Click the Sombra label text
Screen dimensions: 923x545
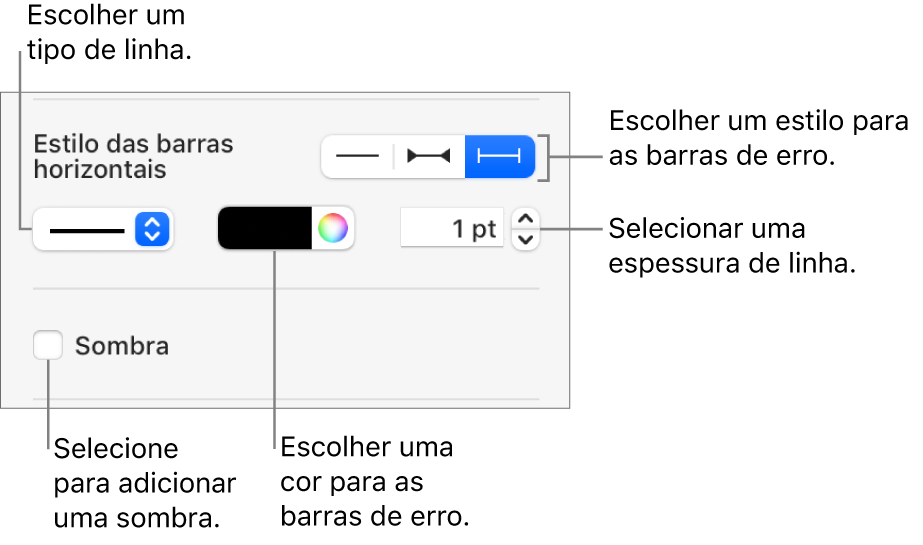pyautogui.click(x=122, y=347)
